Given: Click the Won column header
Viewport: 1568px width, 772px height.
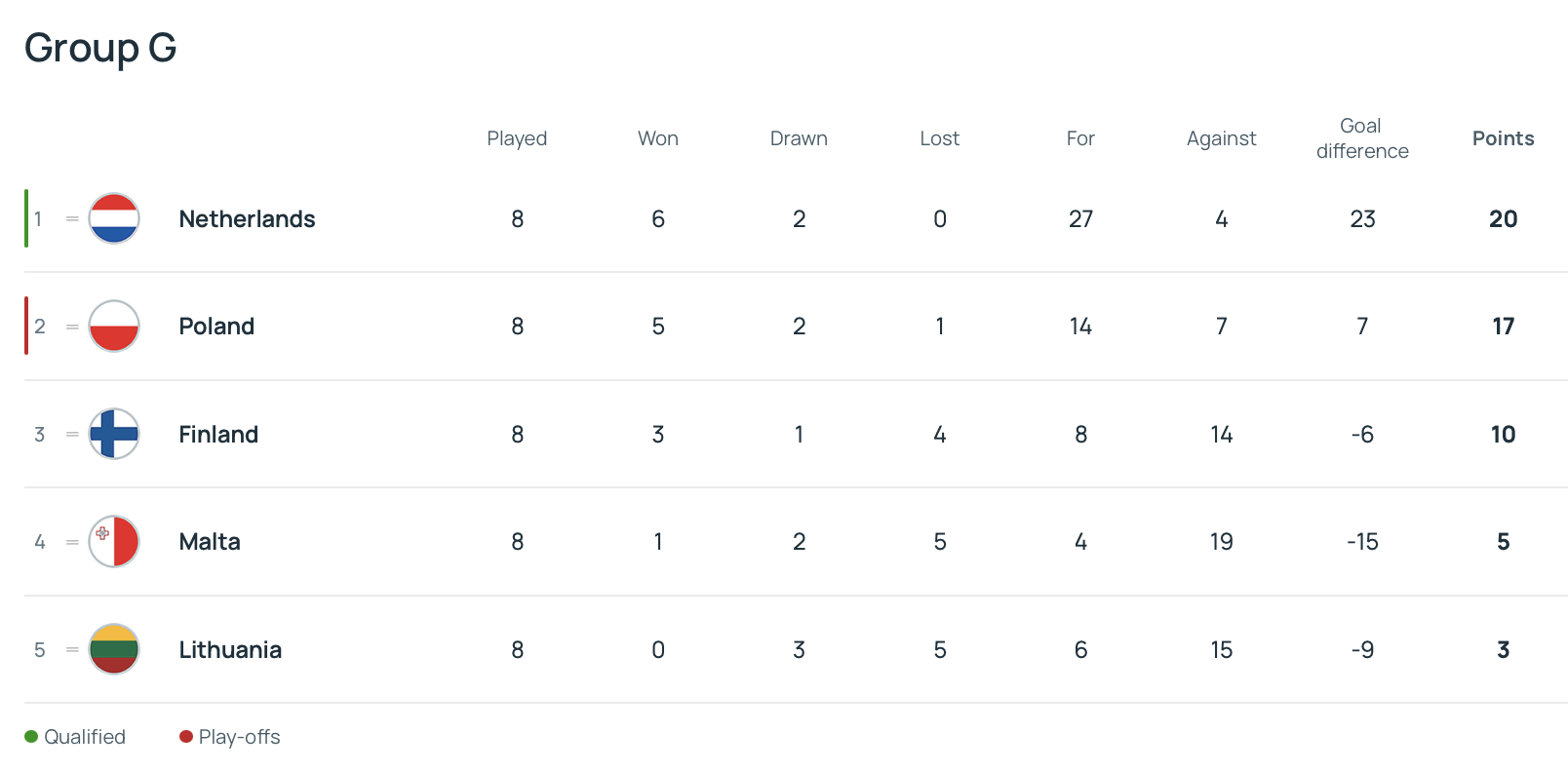Looking at the screenshot, I should point(658,138).
